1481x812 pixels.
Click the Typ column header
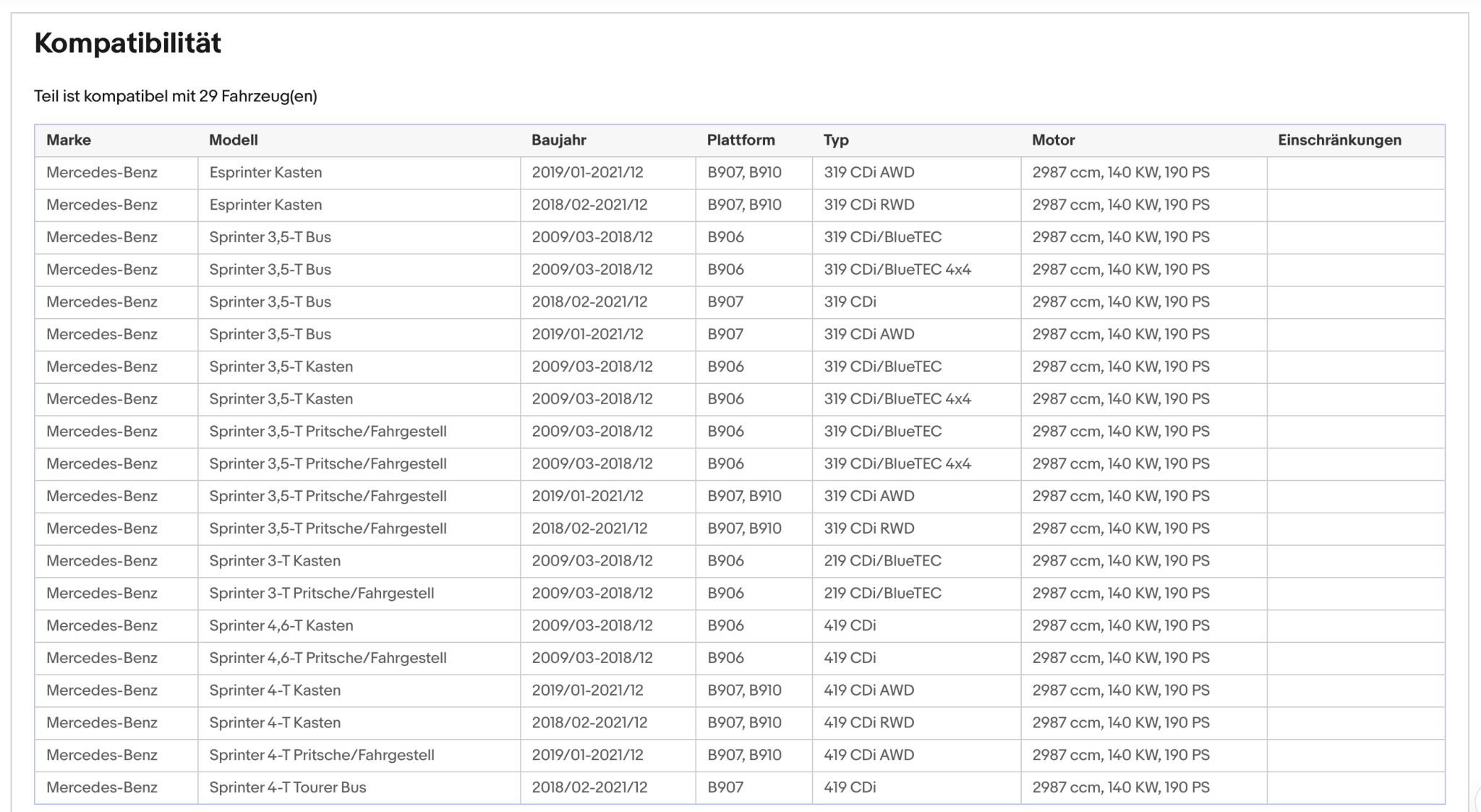click(x=836, y=140)
